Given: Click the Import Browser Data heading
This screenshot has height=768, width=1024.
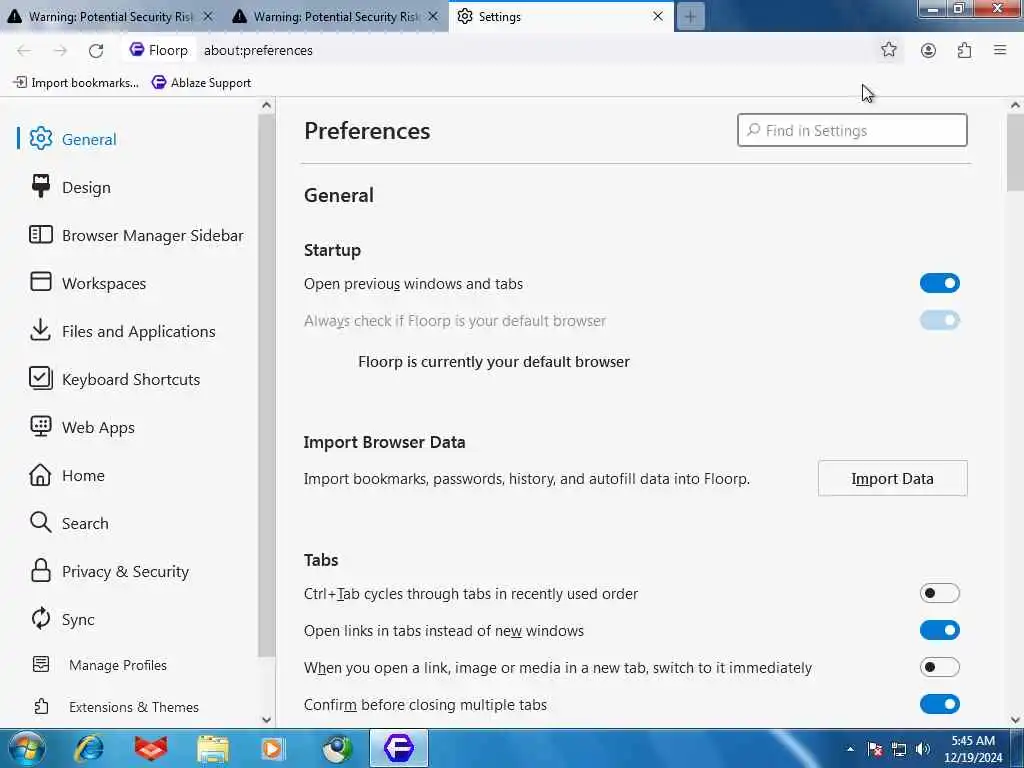Looking at the screenshot, I should point(384,442).
